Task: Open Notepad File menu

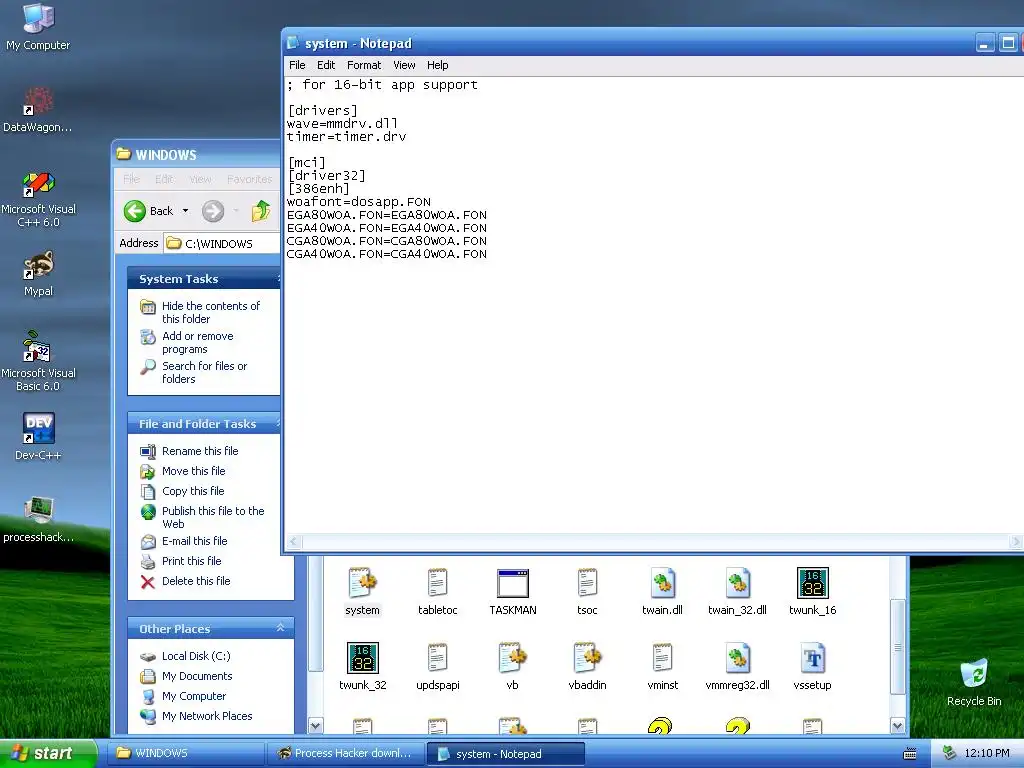Action: (297, 65)
